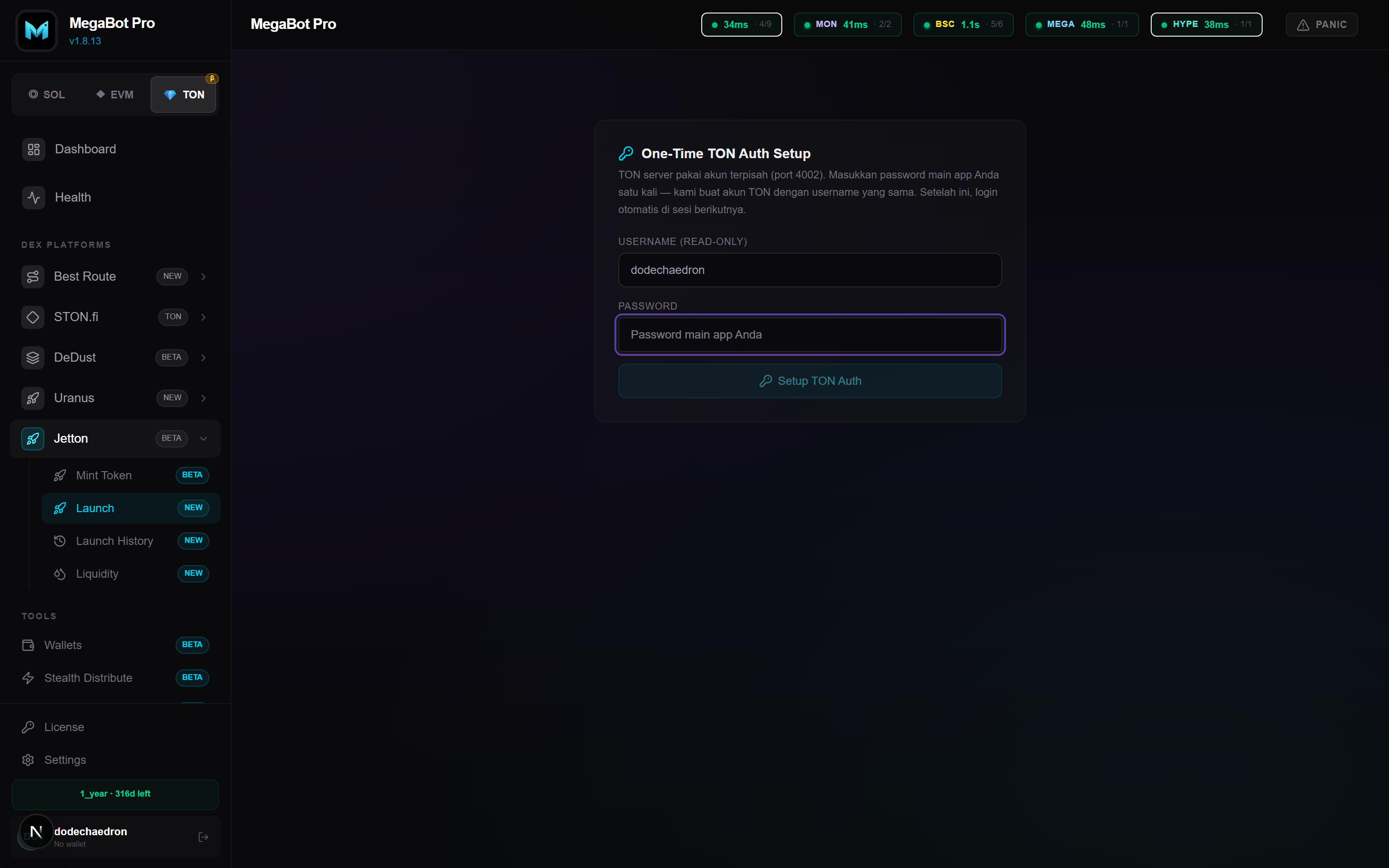1389x868 pixels.
Task: Open Stealth Distribute tool
Action: (x=115, y=678)
